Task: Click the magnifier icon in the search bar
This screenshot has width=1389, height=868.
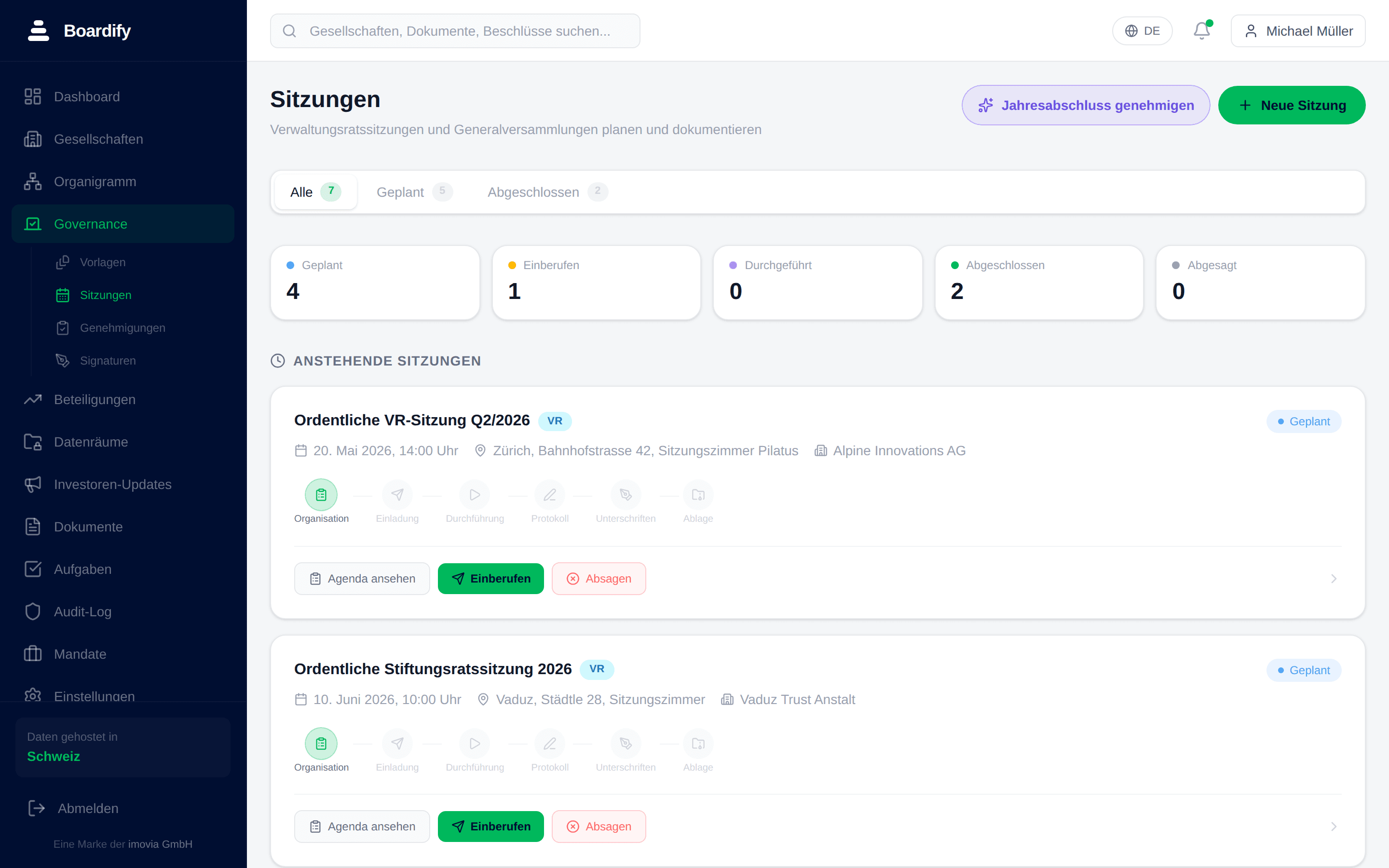Action: coord(289,31)
